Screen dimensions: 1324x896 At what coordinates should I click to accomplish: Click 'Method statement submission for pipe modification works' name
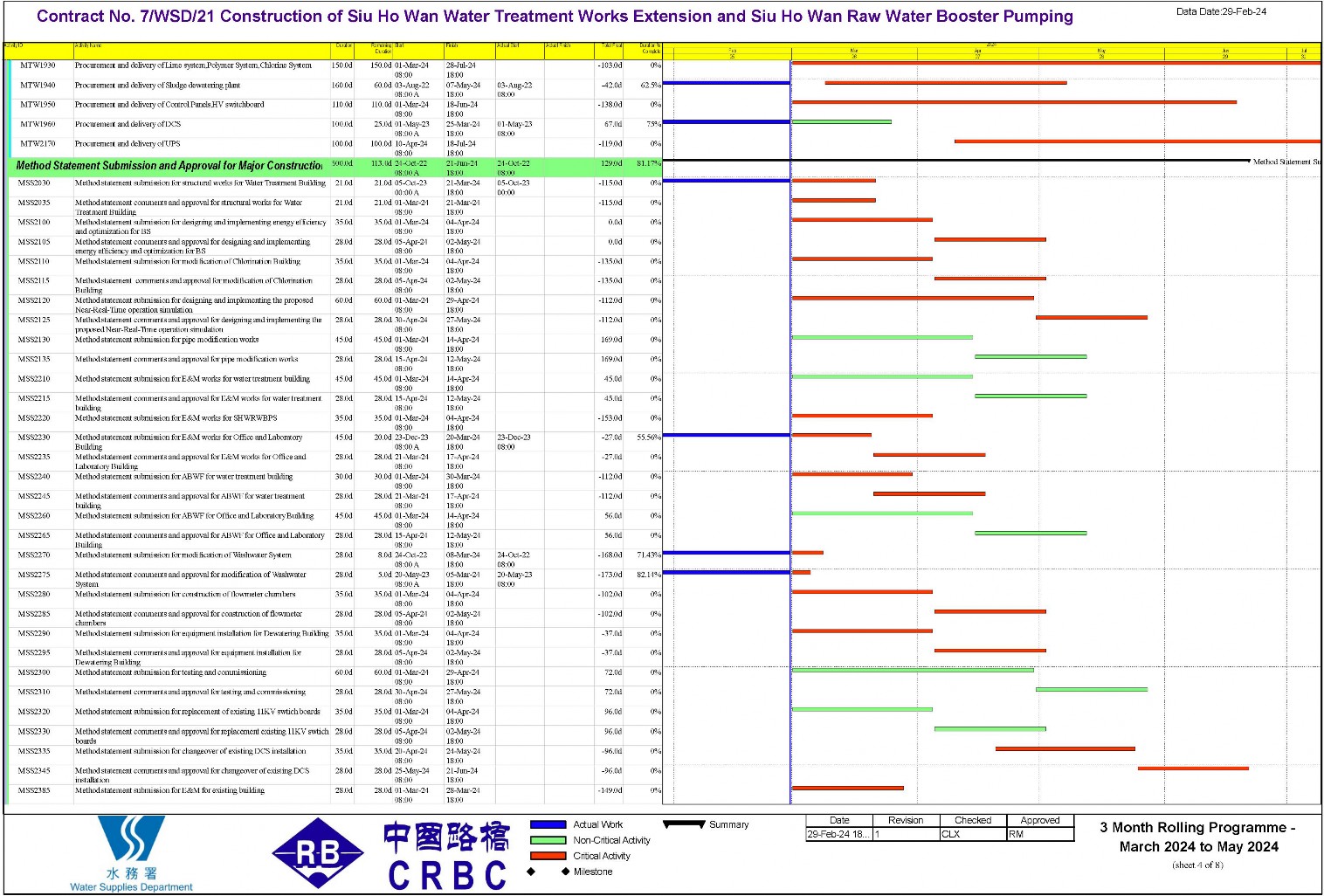pyautogui.click(x=167, y=340)
